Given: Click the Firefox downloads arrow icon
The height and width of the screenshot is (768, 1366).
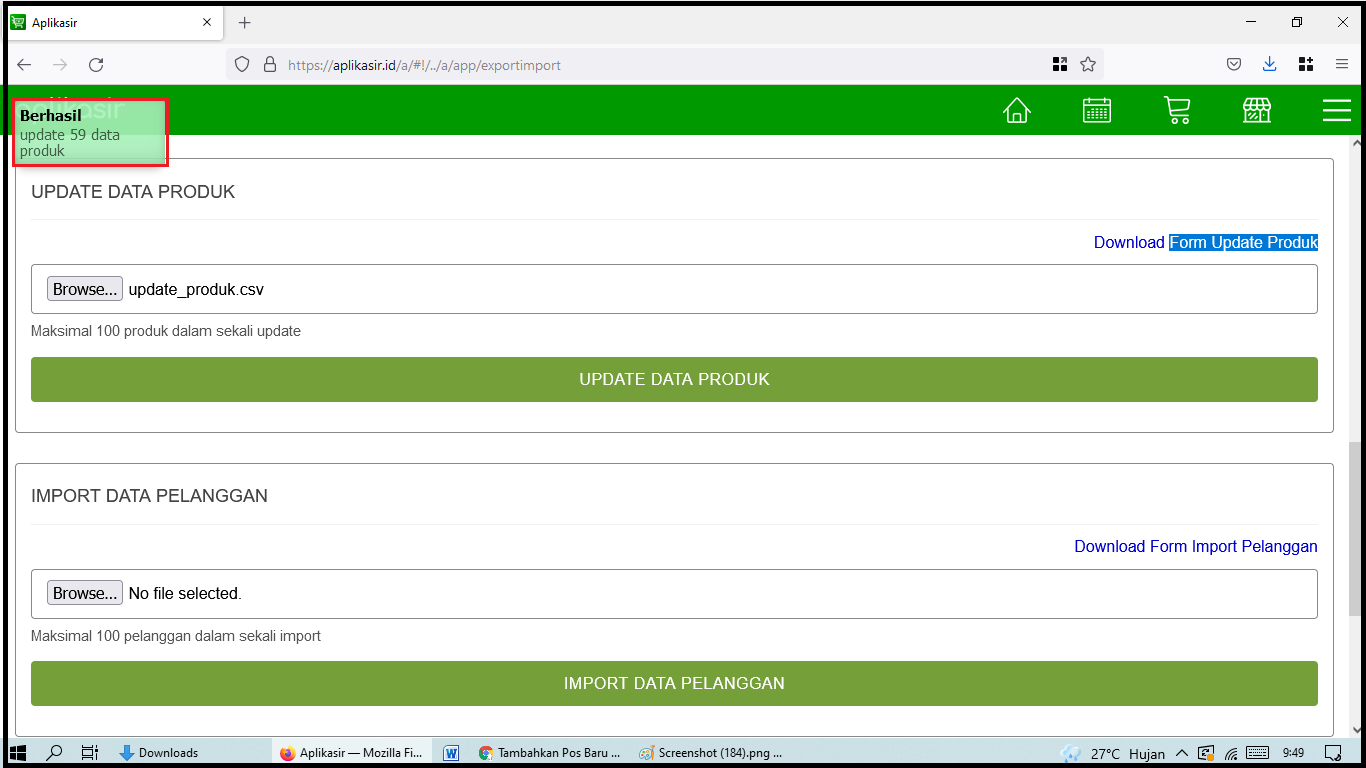Looking at the screenshot, I should coord(1270,63).
